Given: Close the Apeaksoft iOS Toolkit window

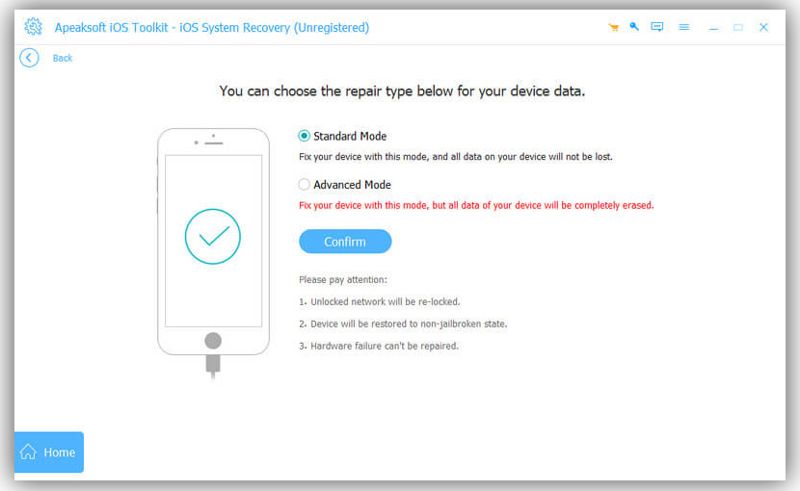Looking at the screenshot, I should coord(763,27).
